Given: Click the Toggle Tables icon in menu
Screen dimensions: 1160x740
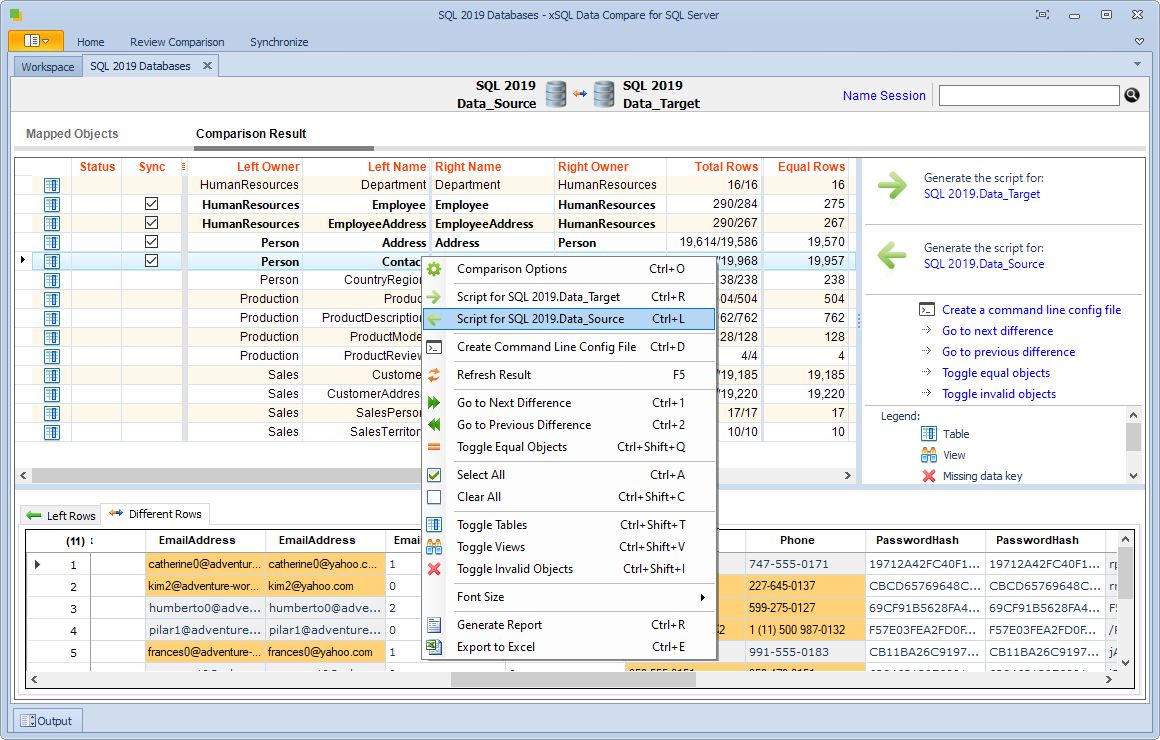Looking at the screenshot, I should click(434, 525).
